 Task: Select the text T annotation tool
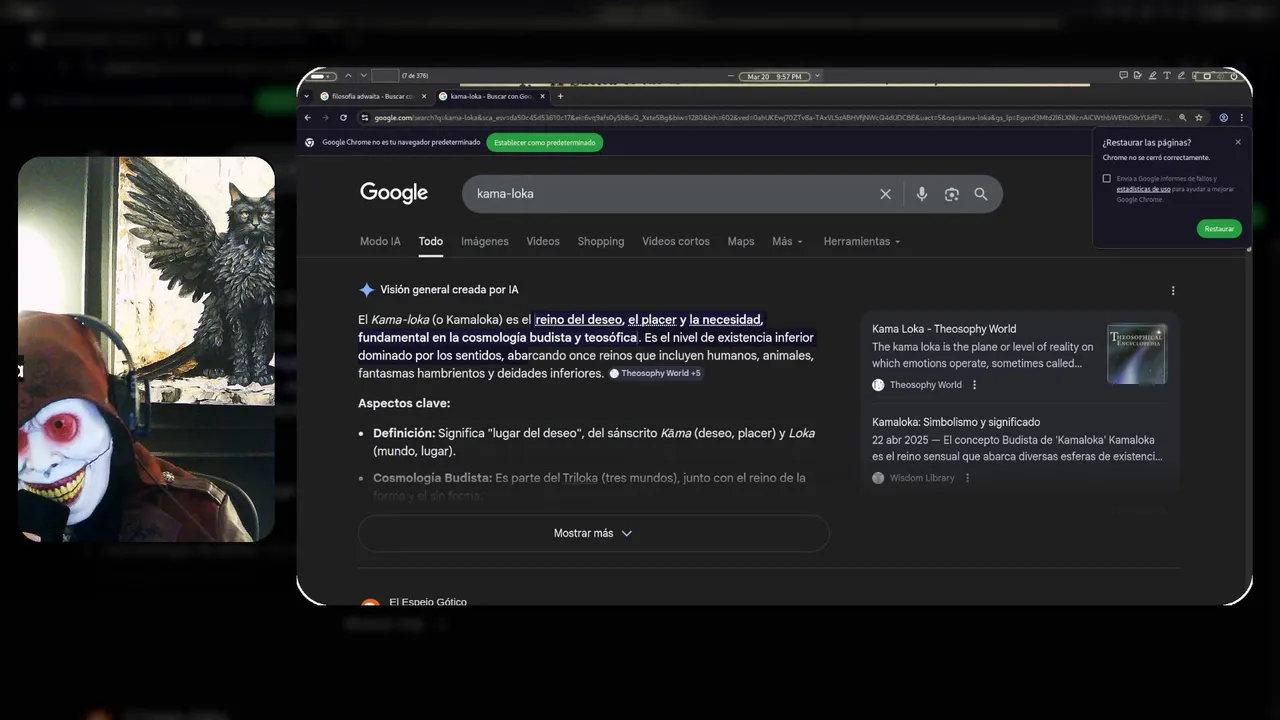tap(1167, 75)
